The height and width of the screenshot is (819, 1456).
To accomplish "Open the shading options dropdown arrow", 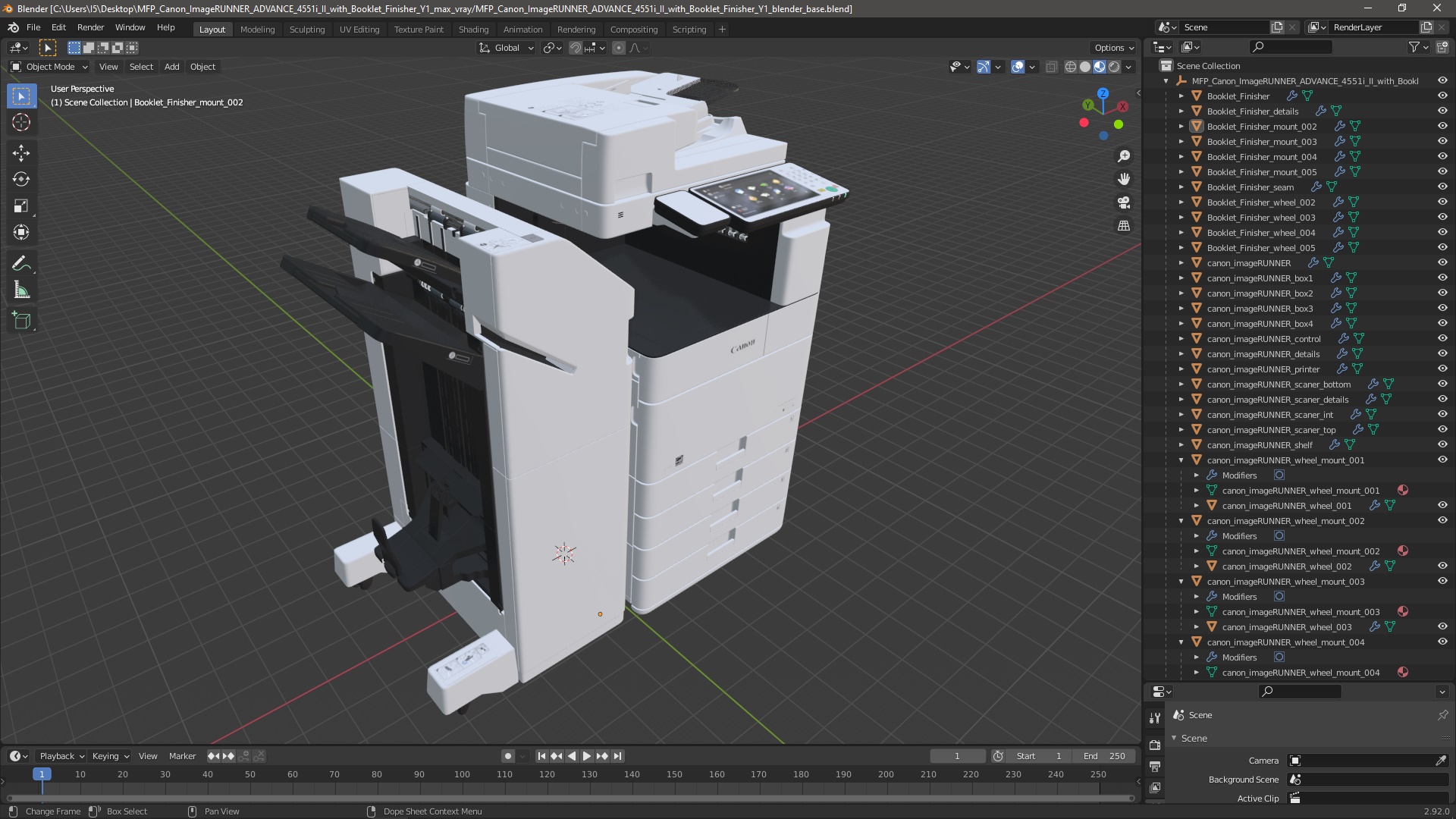I will [x=1128, y=67].
